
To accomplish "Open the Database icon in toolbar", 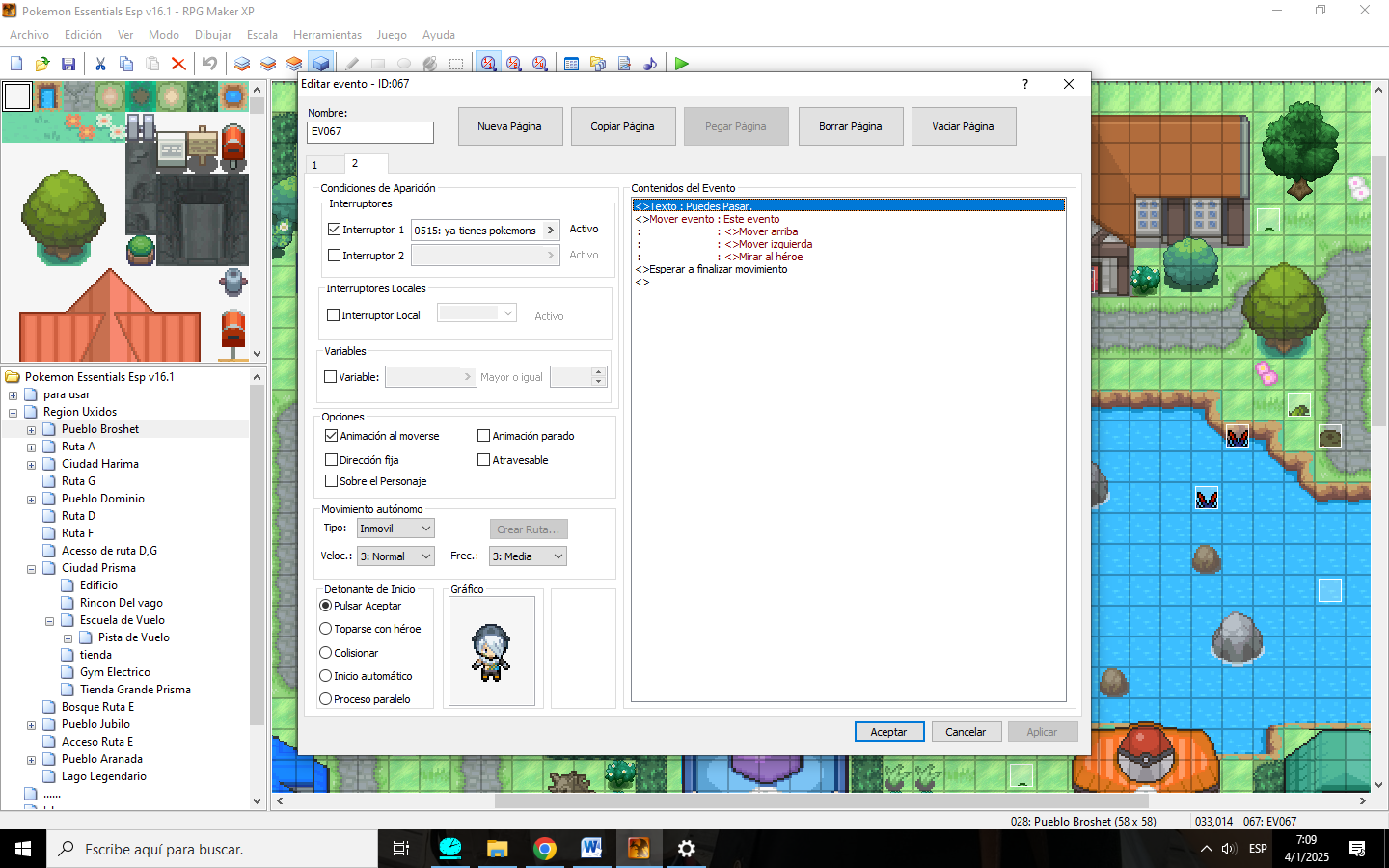I will pyautogui.click(x=571, y=64).
